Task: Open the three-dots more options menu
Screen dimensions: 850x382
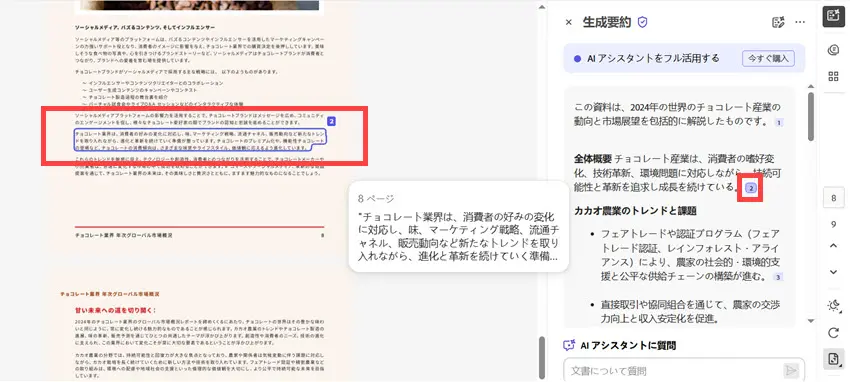Action: coord(800,22)
